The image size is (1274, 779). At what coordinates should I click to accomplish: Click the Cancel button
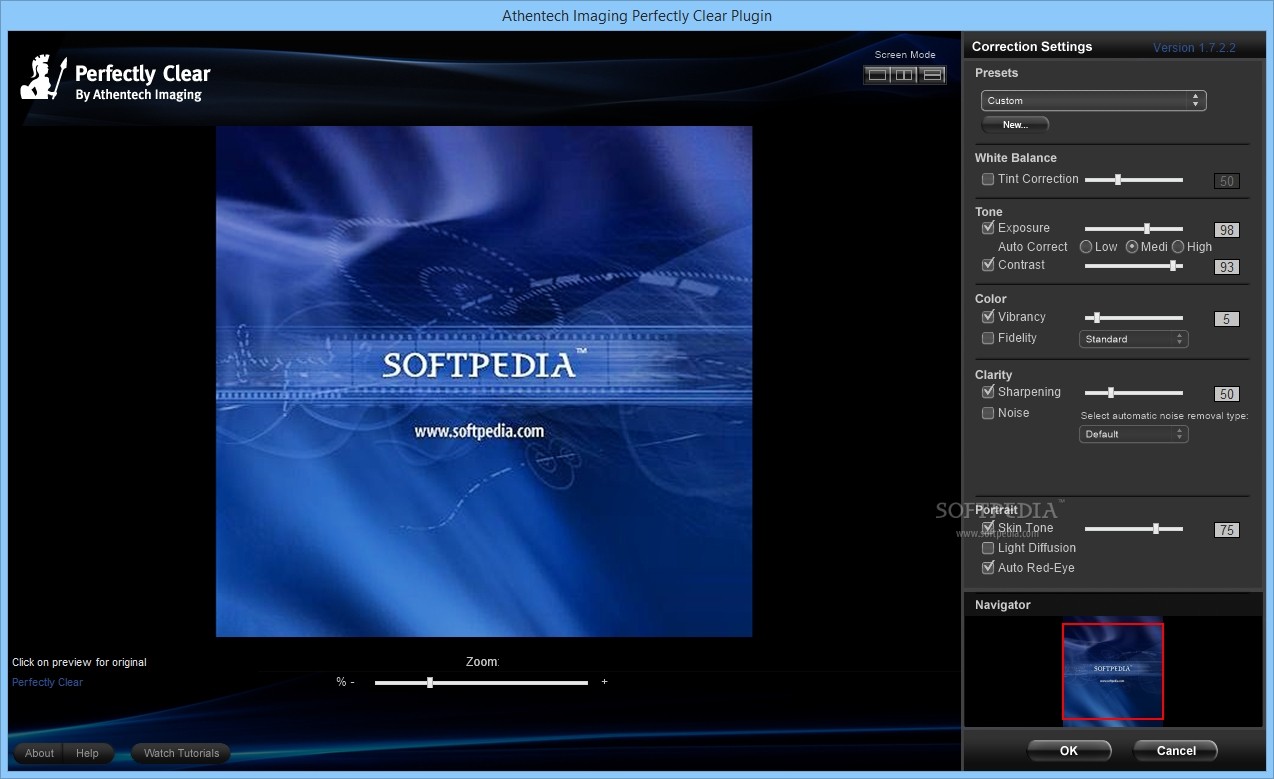coord(1176,751)
